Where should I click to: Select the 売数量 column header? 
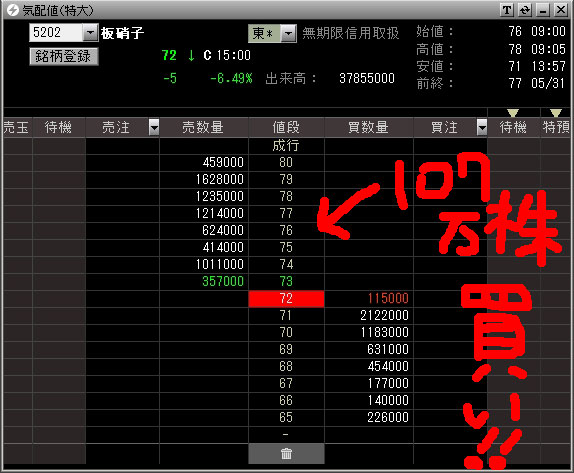[x=204, y=127]
